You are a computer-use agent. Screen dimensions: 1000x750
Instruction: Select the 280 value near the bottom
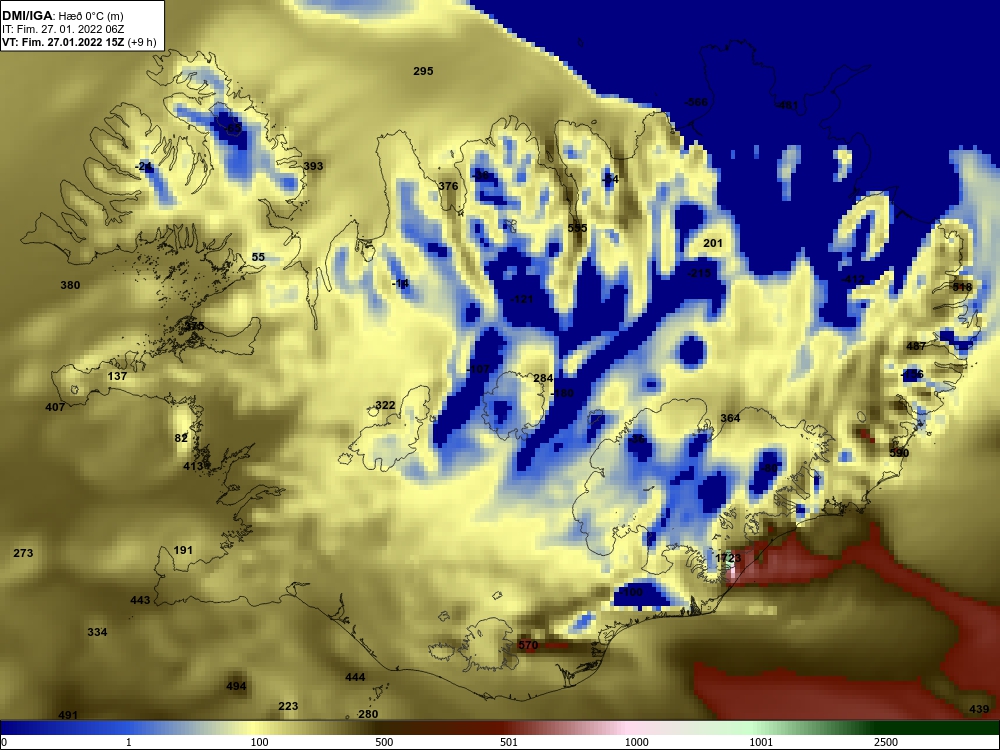(368, 714)
